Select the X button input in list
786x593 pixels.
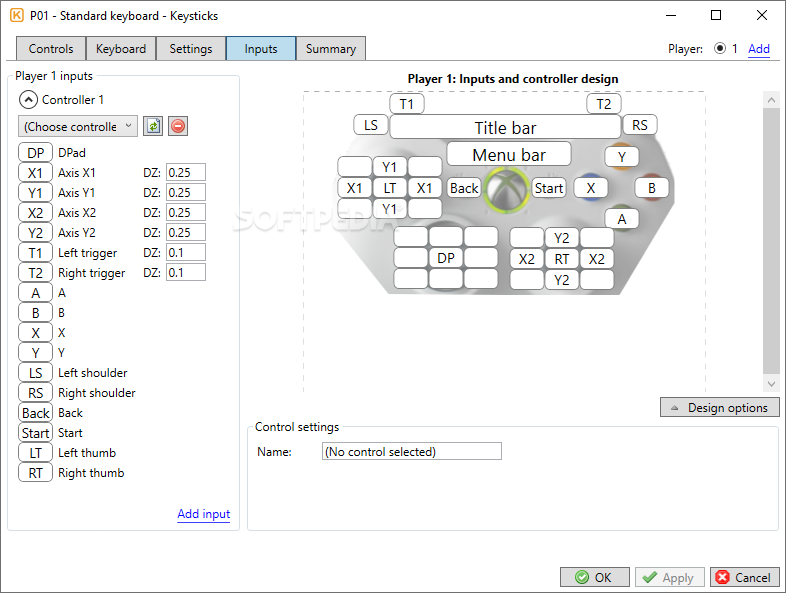pyautogui.click(x=36, y=333)
